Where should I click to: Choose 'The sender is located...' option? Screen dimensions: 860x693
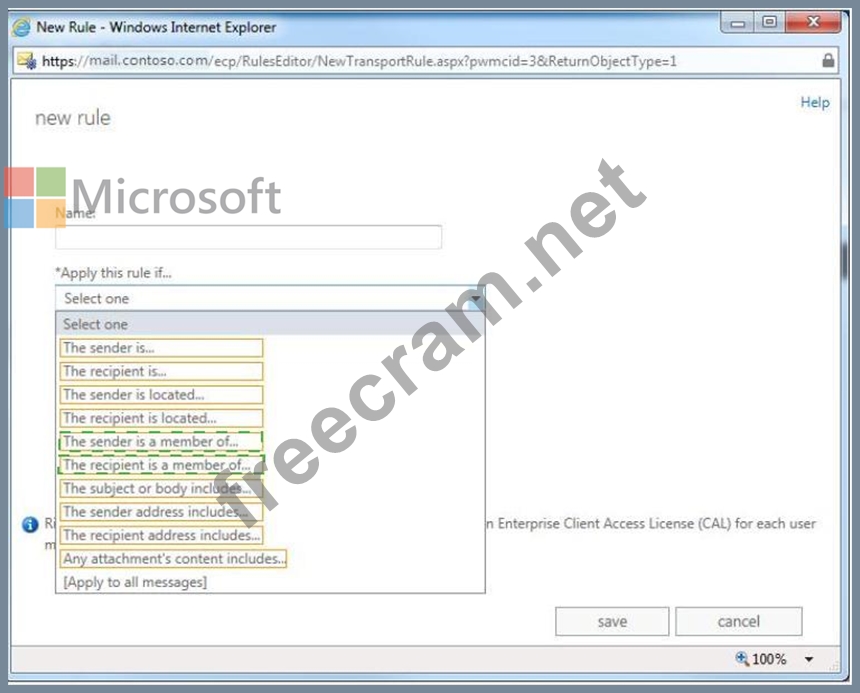(161, 395)
